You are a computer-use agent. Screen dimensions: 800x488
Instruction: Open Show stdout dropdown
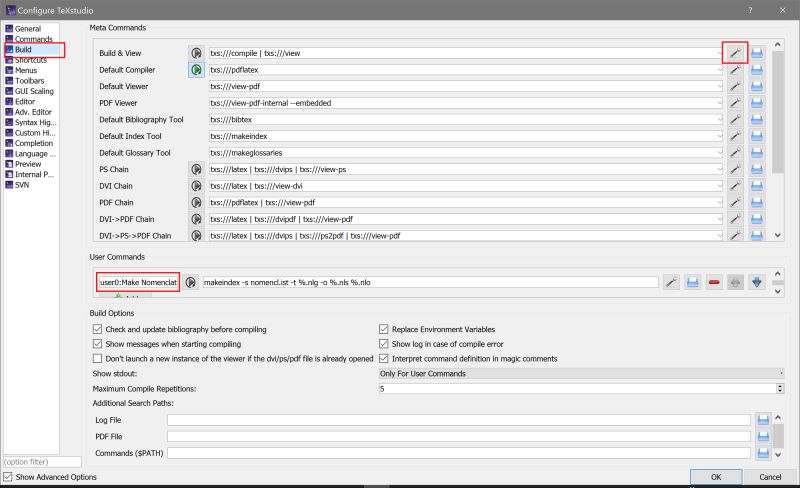[581, 373]
